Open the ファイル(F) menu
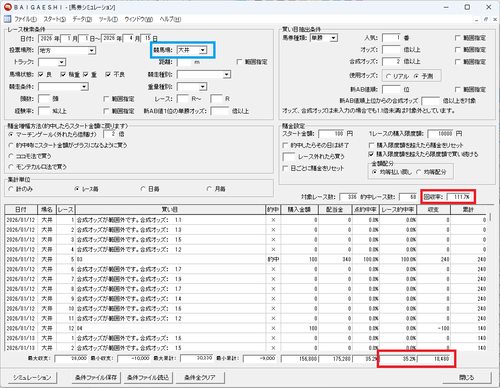Image resolution: width=500 pixels, height=388 pixels. click(x=26, y=19)
